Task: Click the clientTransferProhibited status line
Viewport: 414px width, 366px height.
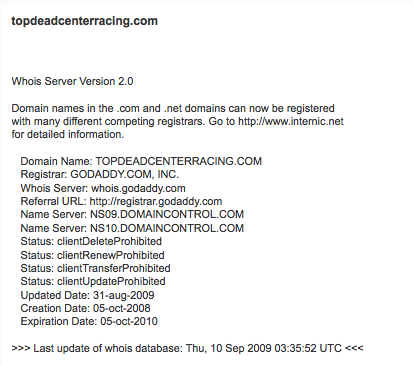Action: pos(95,268)
